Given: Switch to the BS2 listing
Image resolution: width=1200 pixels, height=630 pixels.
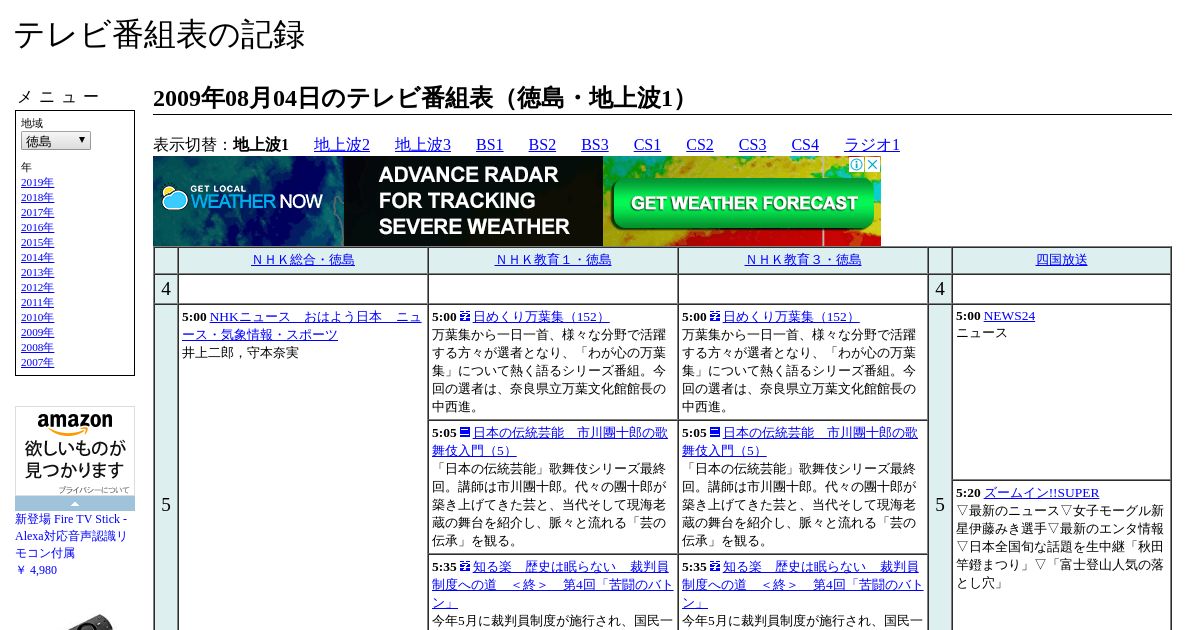Looking at the screenshot, I should coord(542,145).
